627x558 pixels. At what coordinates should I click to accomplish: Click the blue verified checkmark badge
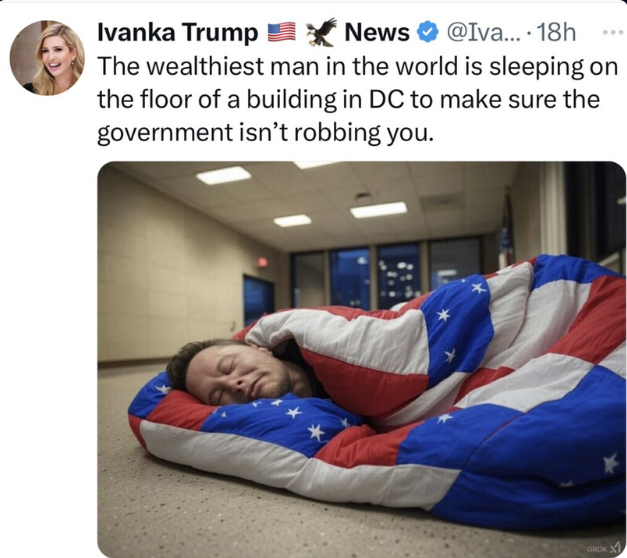(x=427, y=32)
